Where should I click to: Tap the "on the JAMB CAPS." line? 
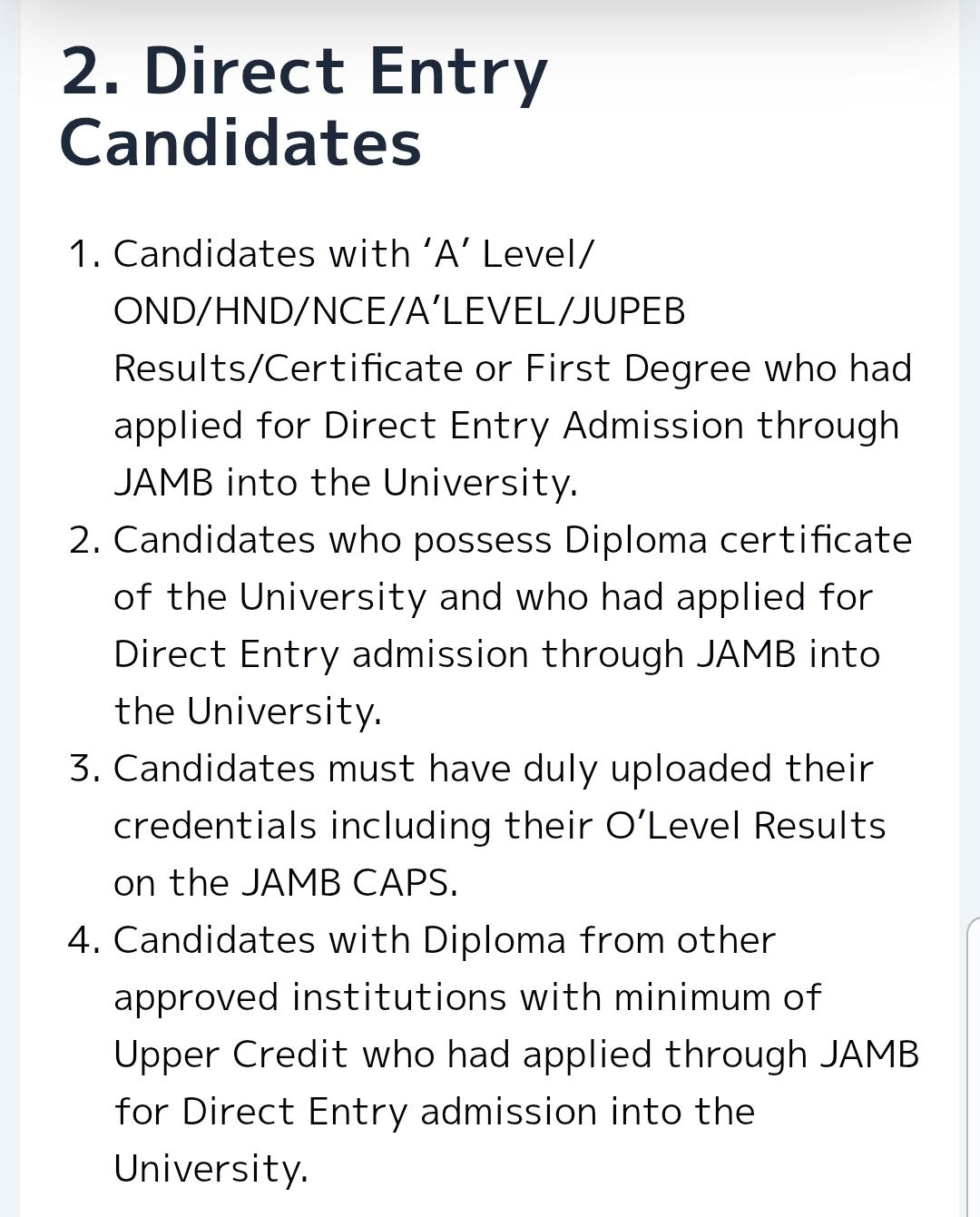tap(286, 883)
